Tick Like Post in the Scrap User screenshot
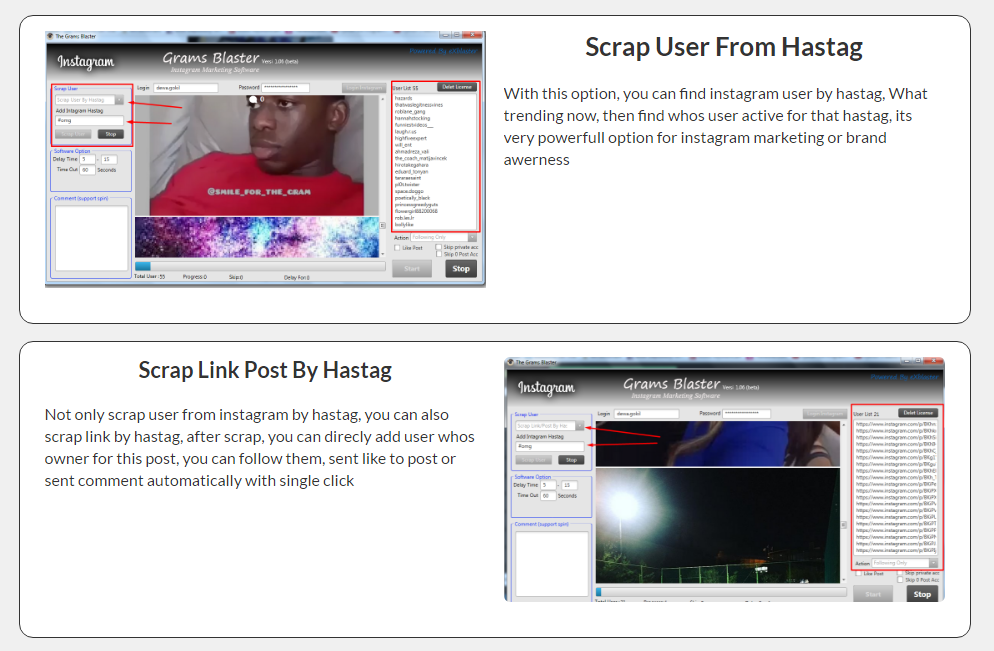The image size is (994, 651). 397,248
